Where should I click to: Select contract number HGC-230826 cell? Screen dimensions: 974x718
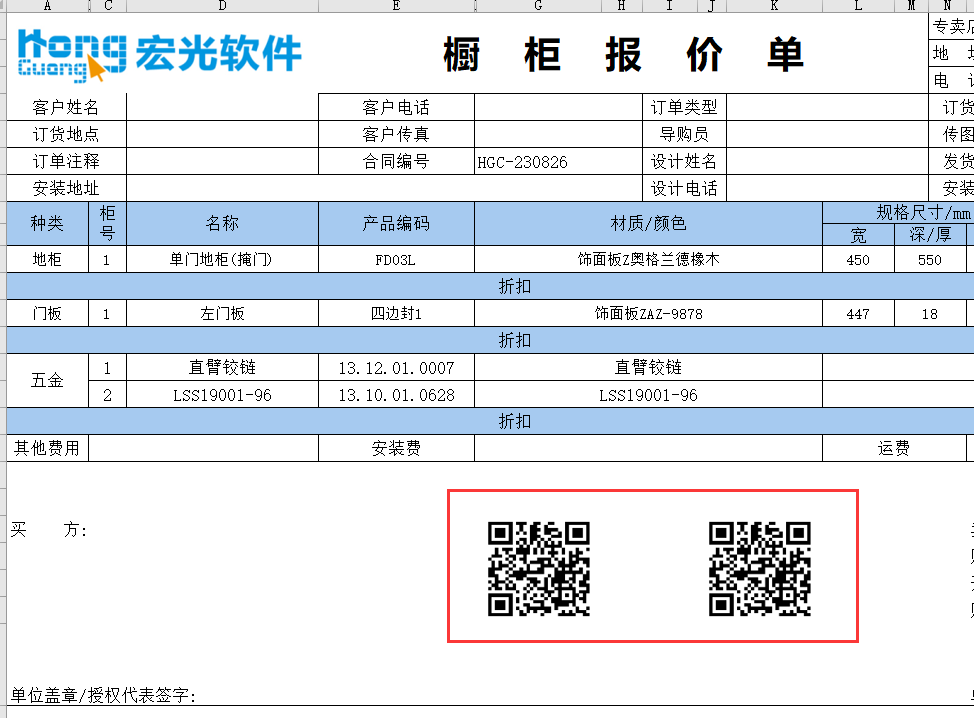558,161
